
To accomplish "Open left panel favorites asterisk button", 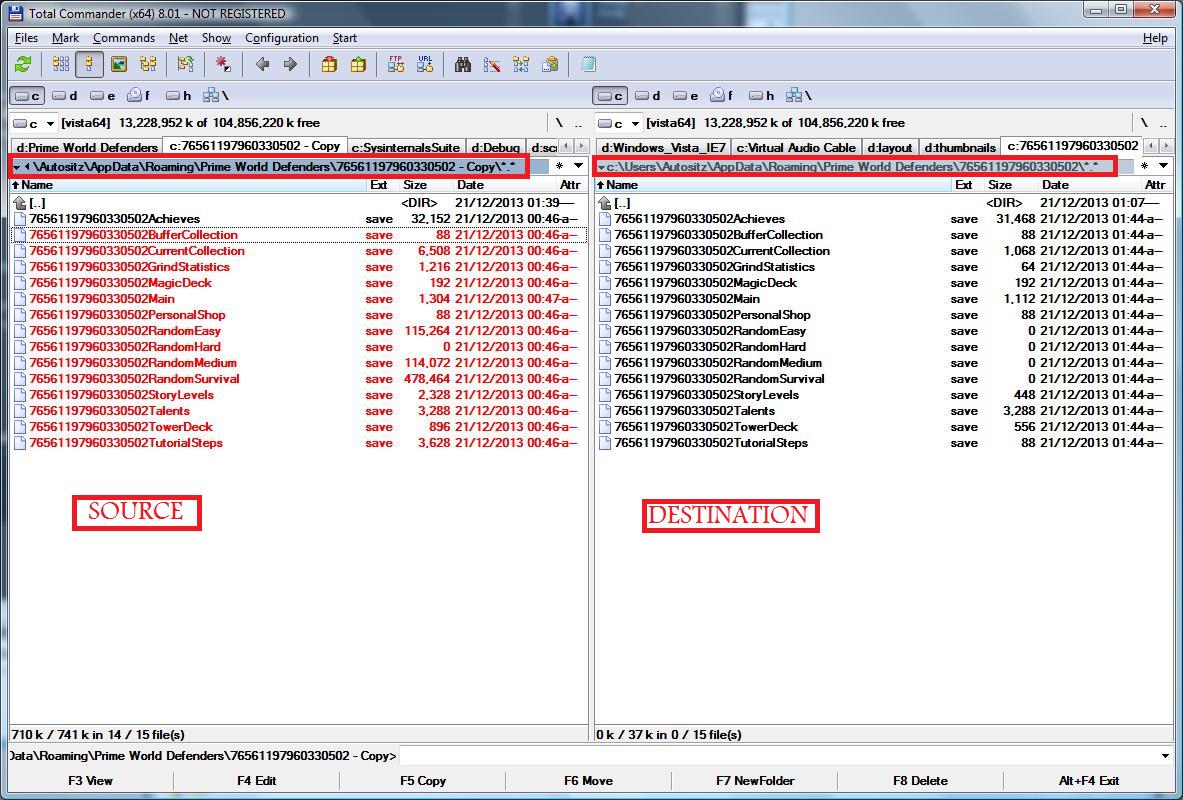I will (559, 166).
